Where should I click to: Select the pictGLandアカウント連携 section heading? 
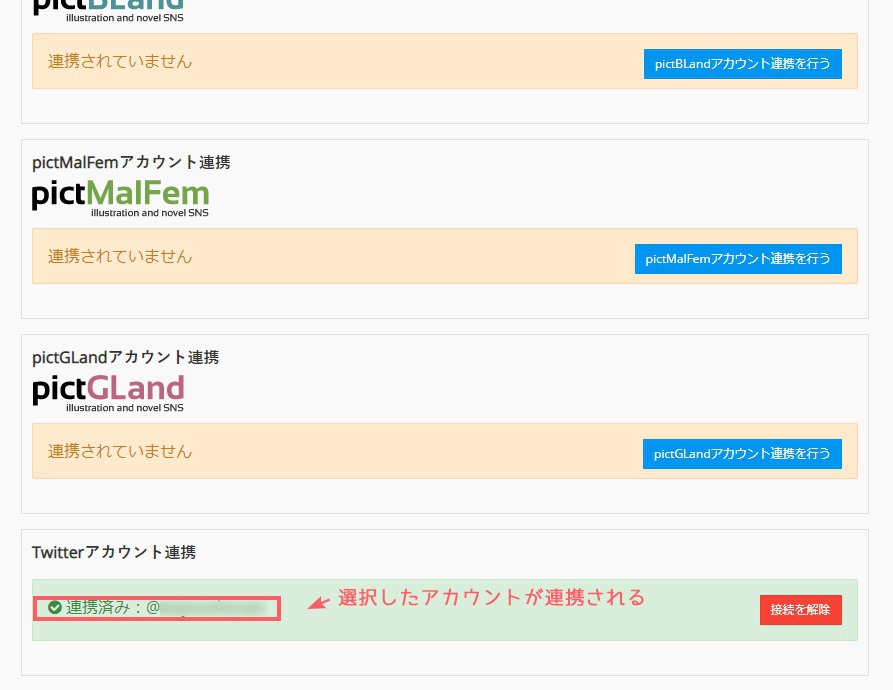(125, 357)
